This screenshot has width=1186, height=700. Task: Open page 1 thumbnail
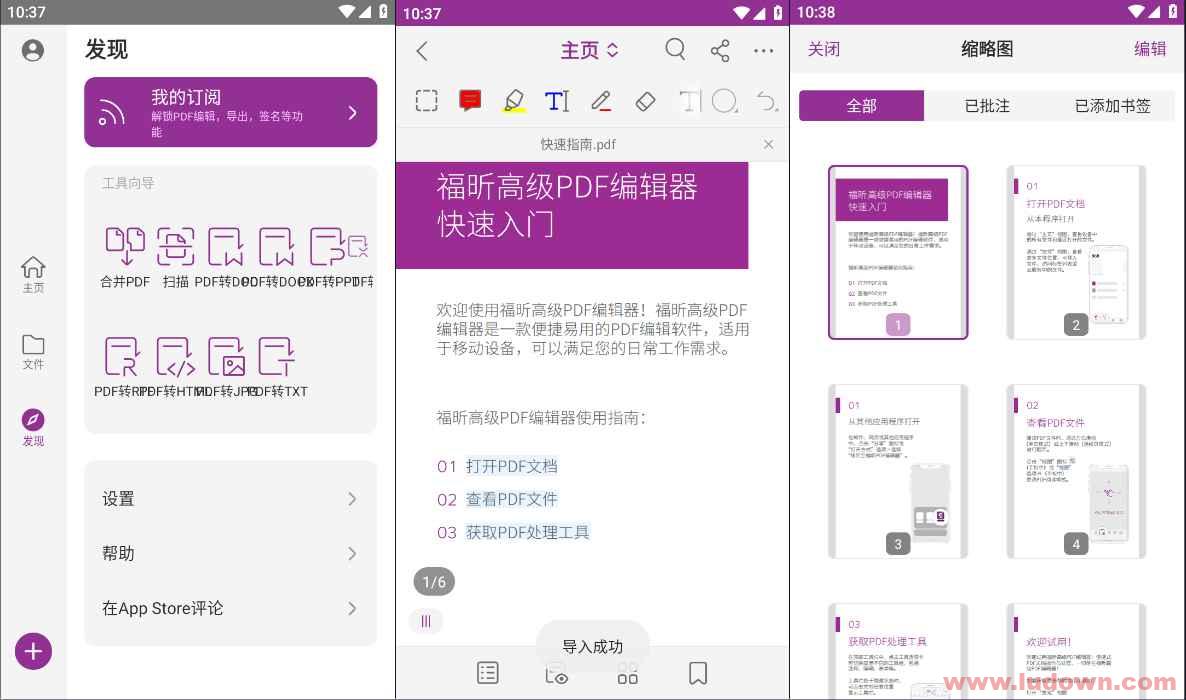[x=898, y=253]
